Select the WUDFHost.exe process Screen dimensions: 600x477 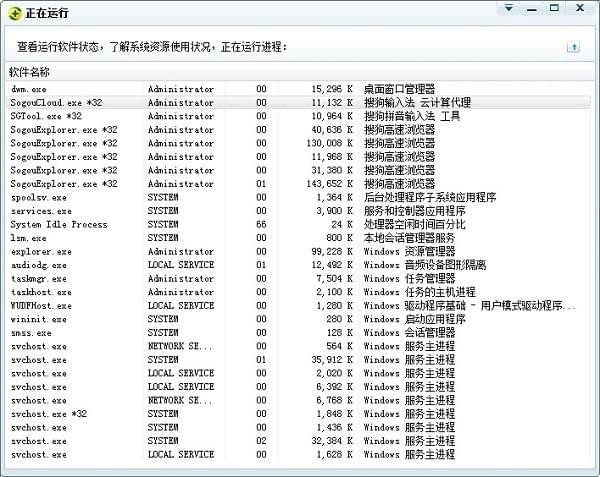point(300,306)
